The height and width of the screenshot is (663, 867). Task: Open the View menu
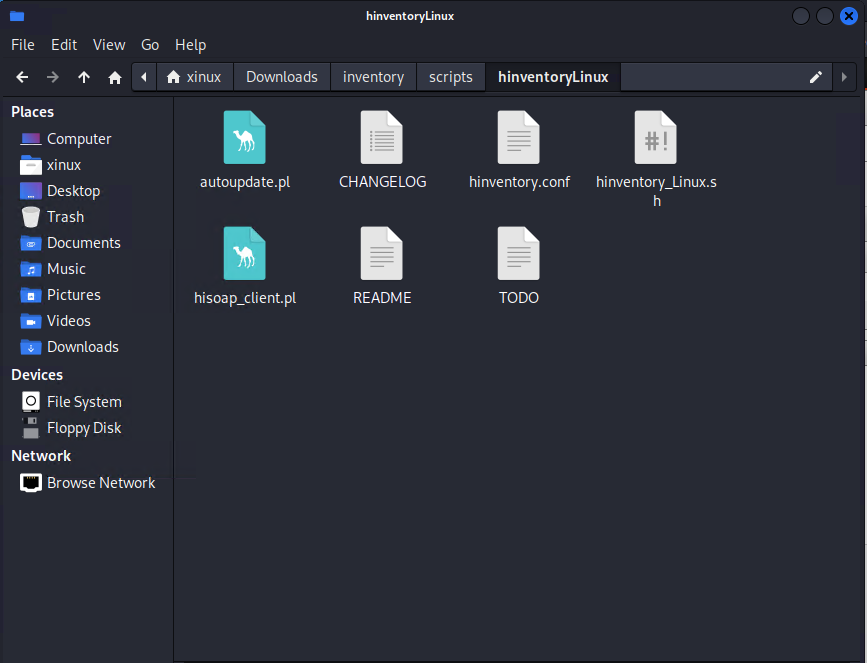coord(109,45)
